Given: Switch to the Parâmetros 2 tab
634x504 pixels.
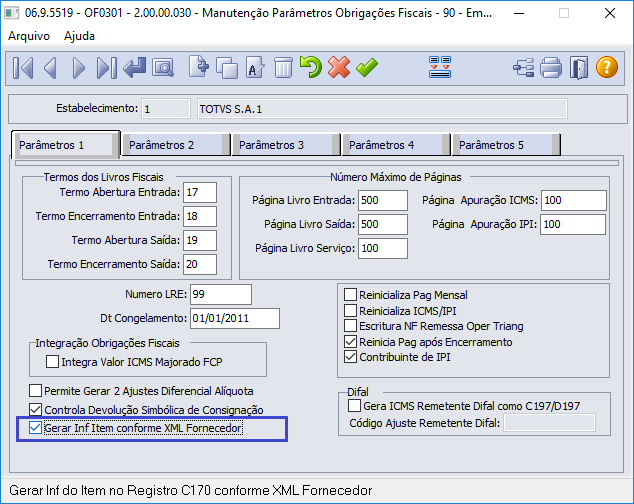Looking at the screenshot, I should [175, 145].
